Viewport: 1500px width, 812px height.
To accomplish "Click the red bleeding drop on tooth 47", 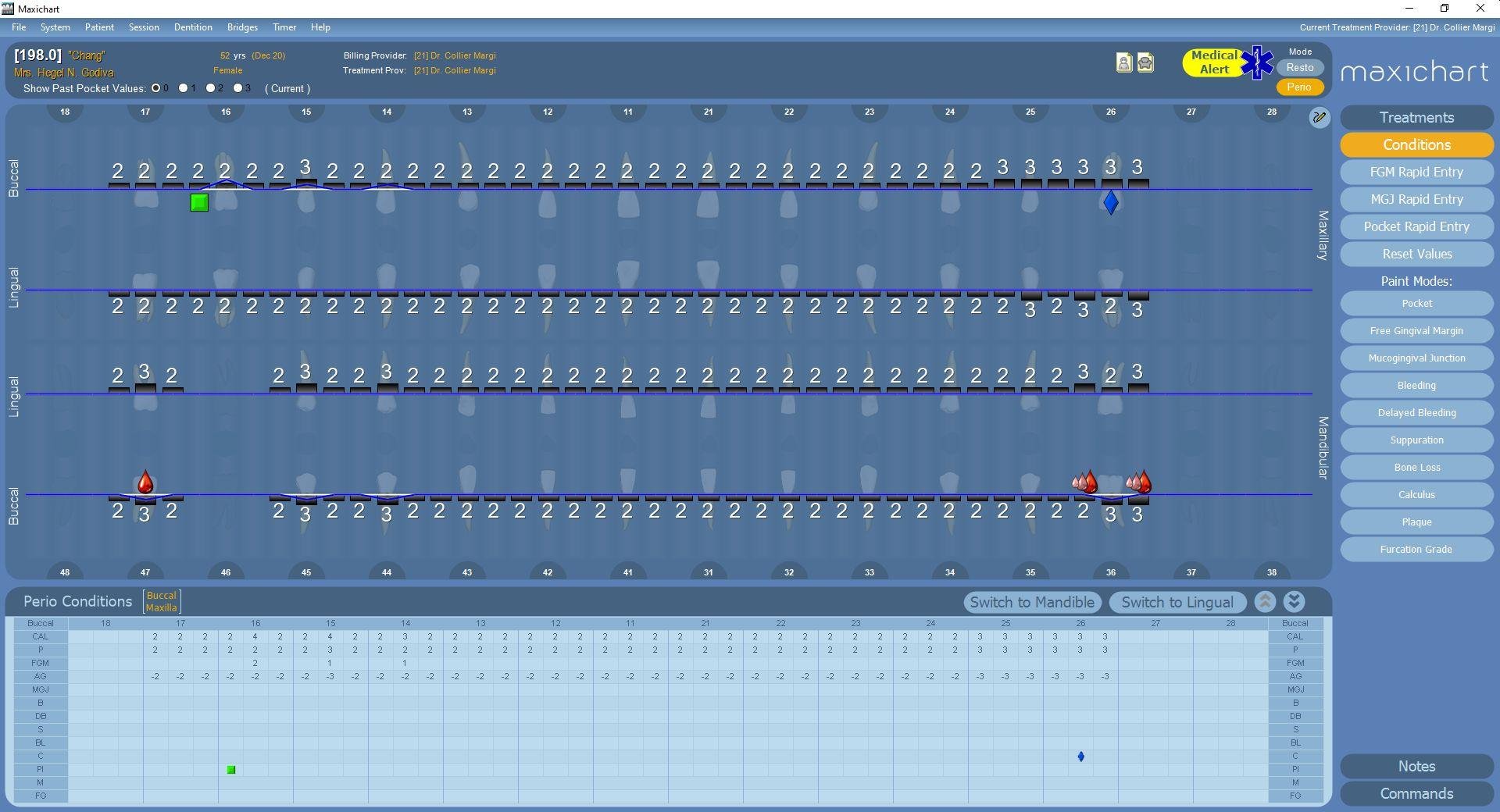I will click(x=145, y=482).
